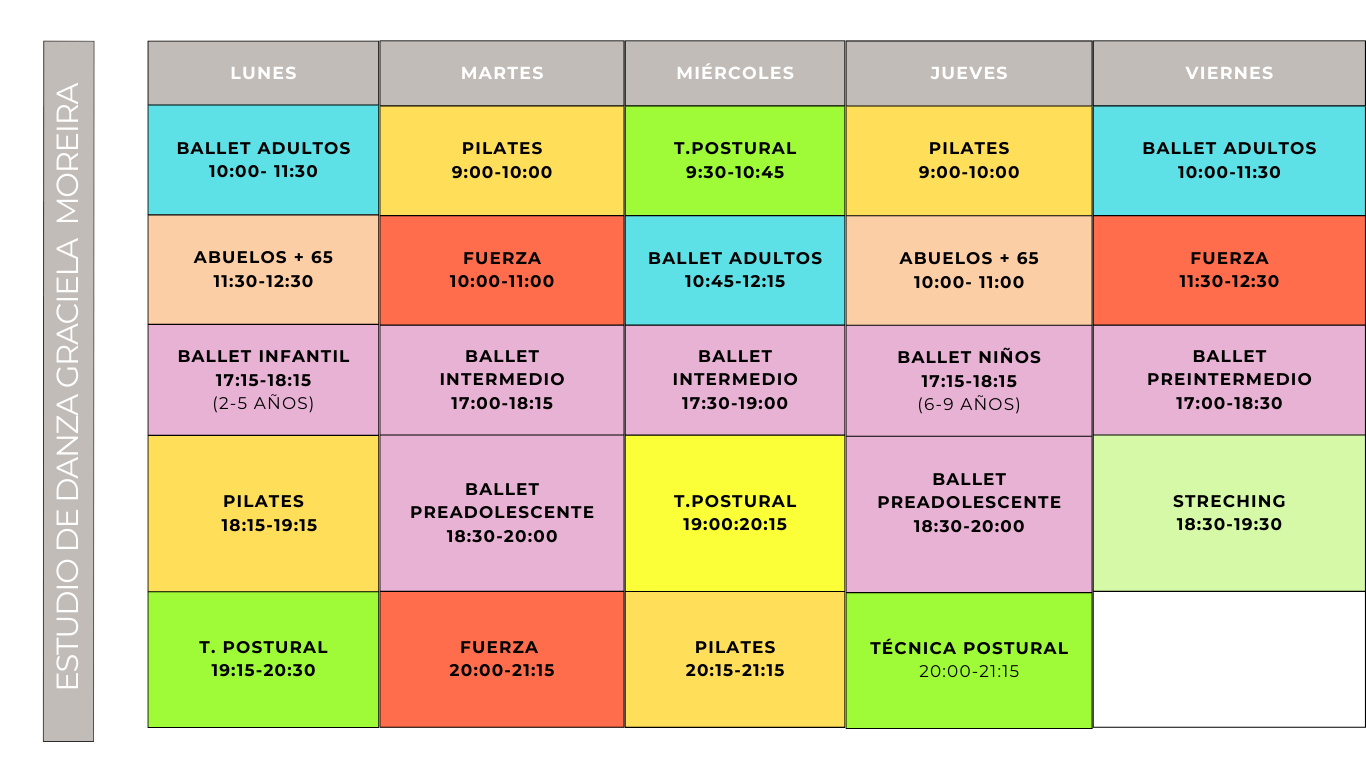This screenshot has width=1366, height=768.
Task: Select the T.Postural 9:30-10:45 Wednesday class
Action: point(735,160)
